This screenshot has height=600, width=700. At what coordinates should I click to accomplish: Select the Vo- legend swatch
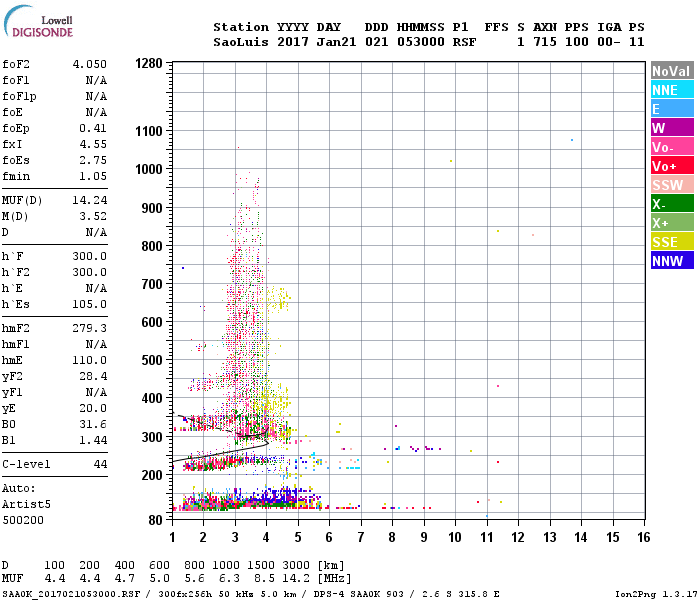coord(672,146)
